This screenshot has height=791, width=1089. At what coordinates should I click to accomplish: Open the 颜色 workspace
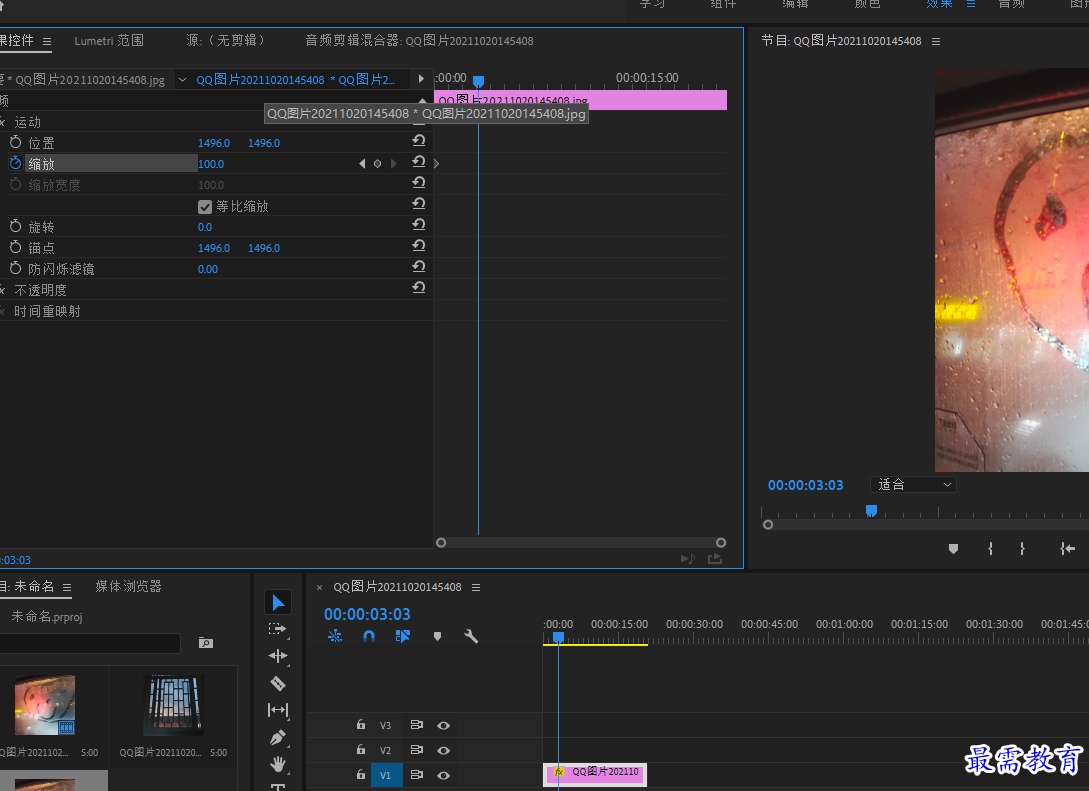coord(867,4)
